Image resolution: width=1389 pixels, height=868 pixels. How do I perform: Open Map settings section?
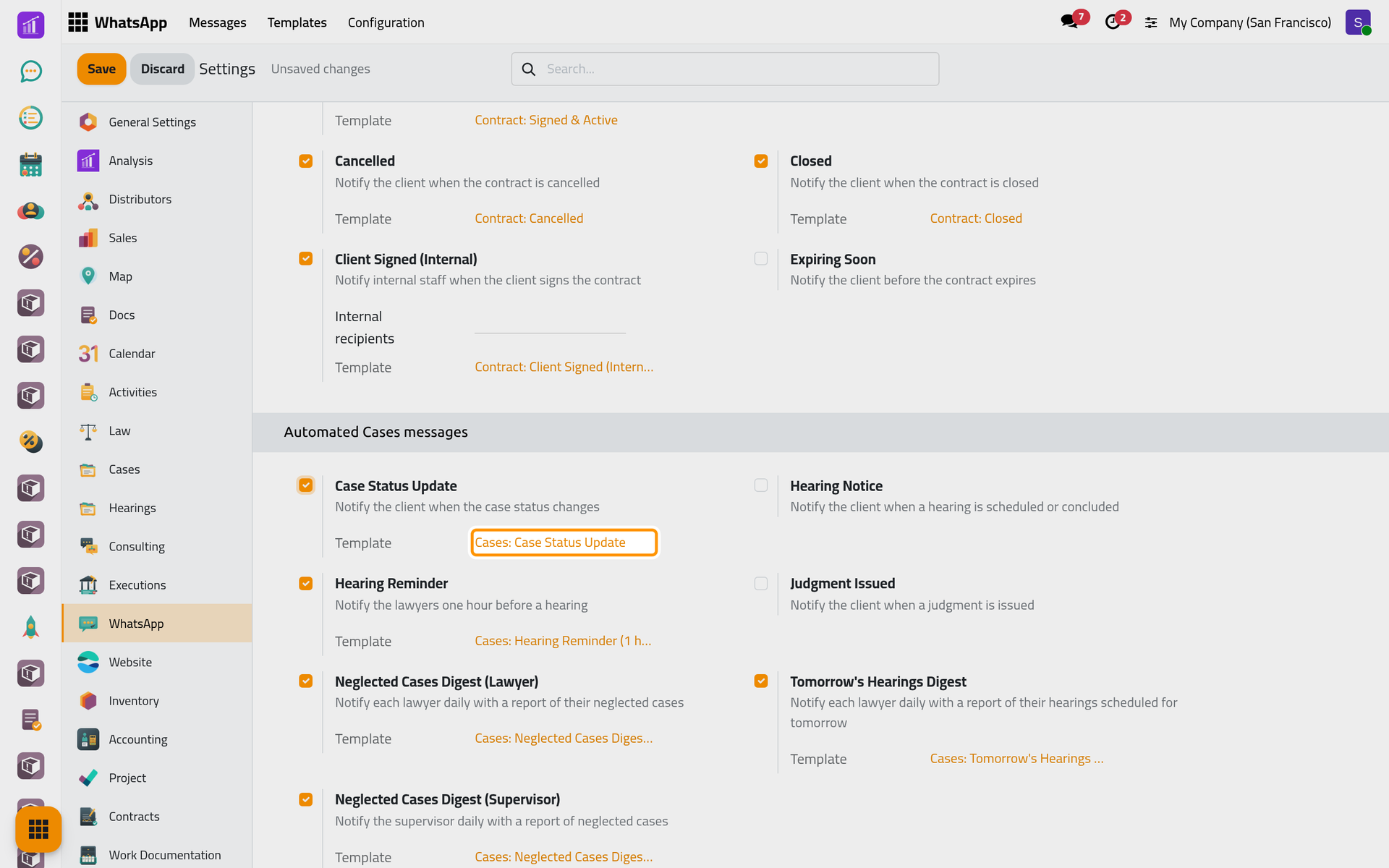[157, 276]
